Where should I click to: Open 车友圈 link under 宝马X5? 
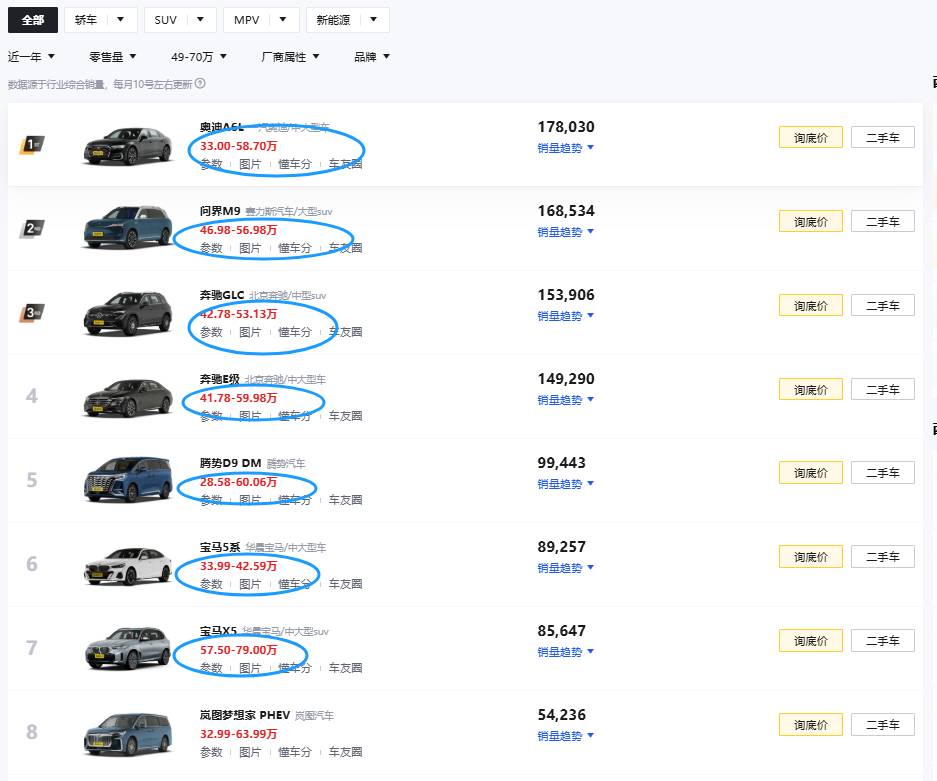coord(345,667)
